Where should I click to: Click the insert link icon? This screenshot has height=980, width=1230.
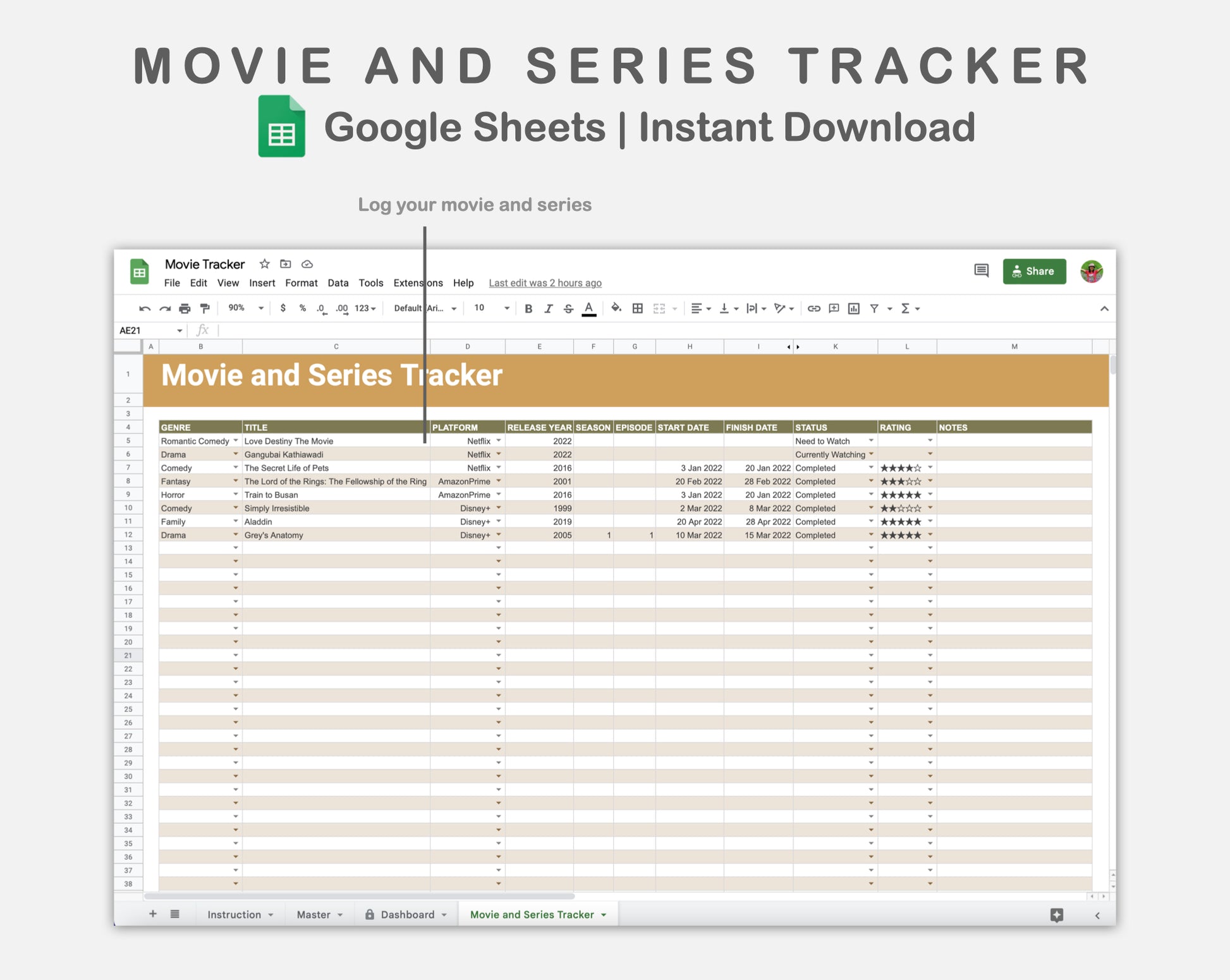coord(813,308)
